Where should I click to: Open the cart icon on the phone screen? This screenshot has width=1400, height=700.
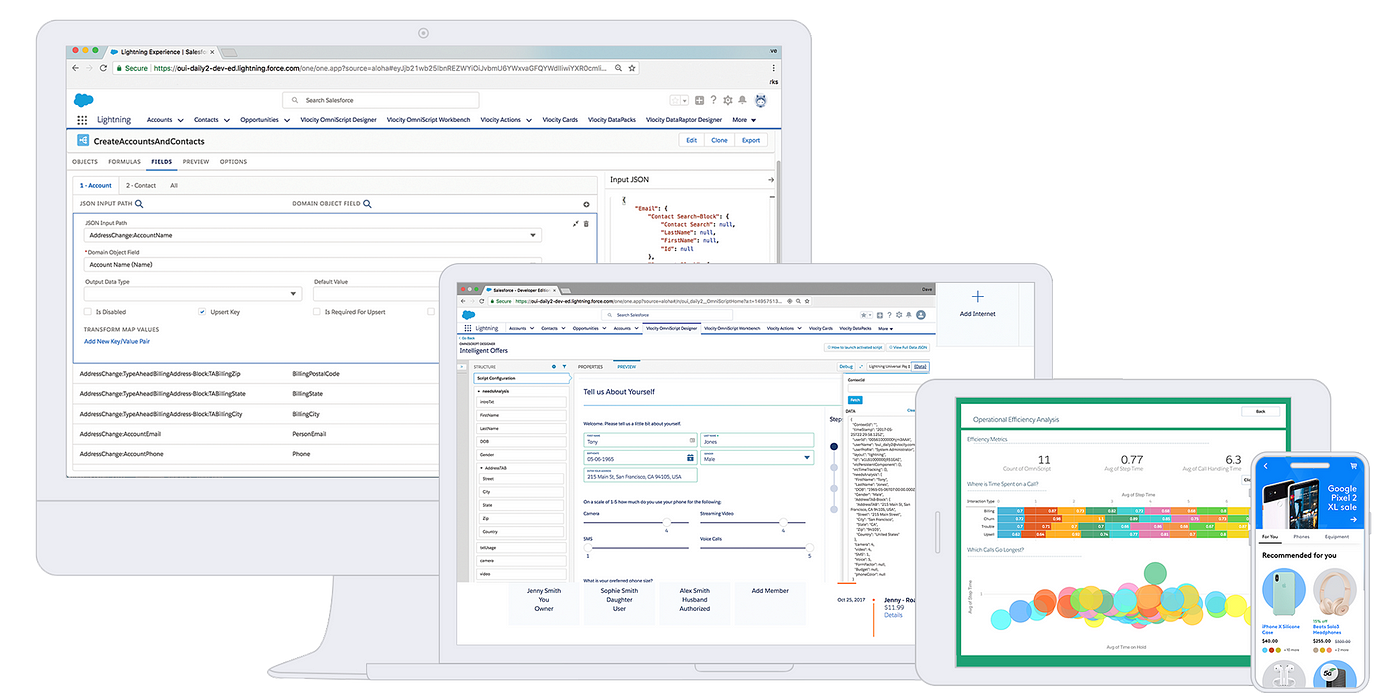[1355, 466]
